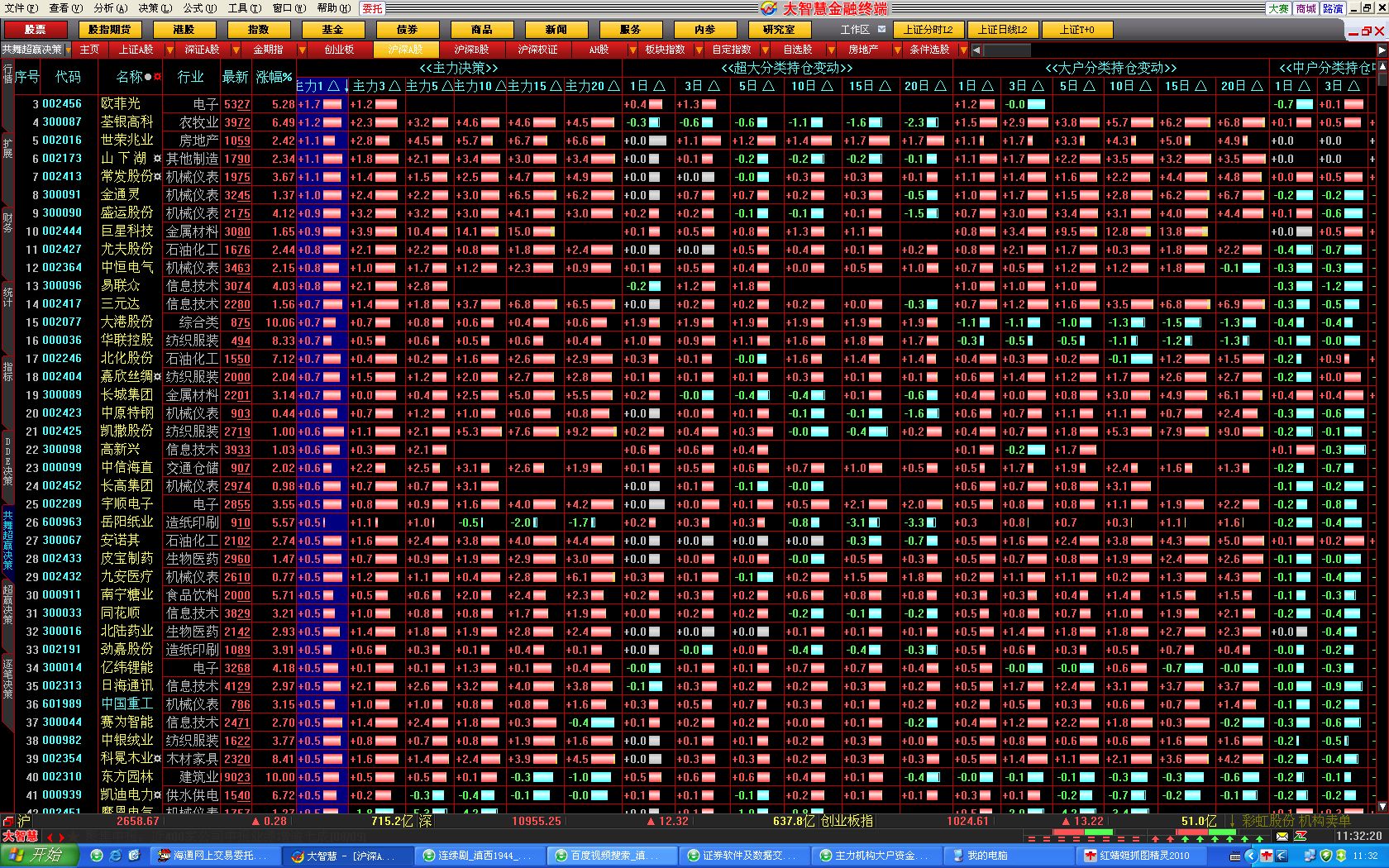Sort by the 主力3 column triangle
Viewport: 1389px width, 868px height.
pyautogui.click(x=394, y=86)
